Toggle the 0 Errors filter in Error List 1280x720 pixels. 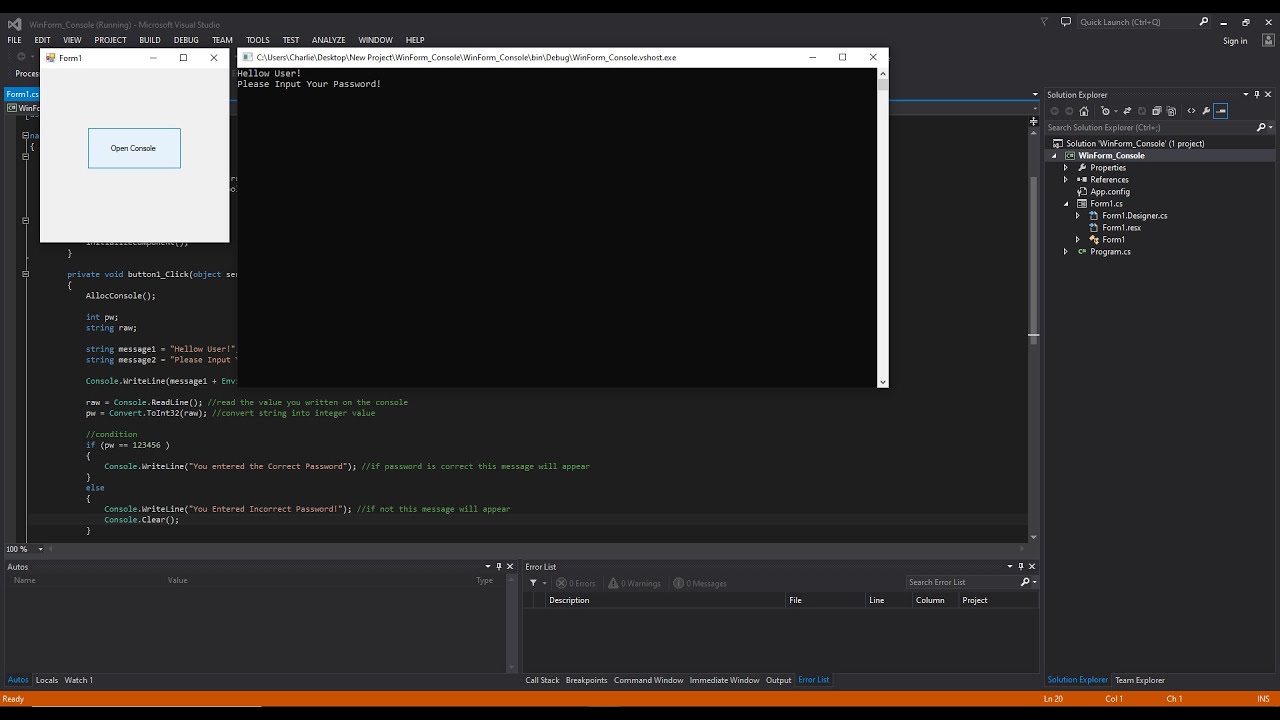pyautogui.click(x=576, y=583)
